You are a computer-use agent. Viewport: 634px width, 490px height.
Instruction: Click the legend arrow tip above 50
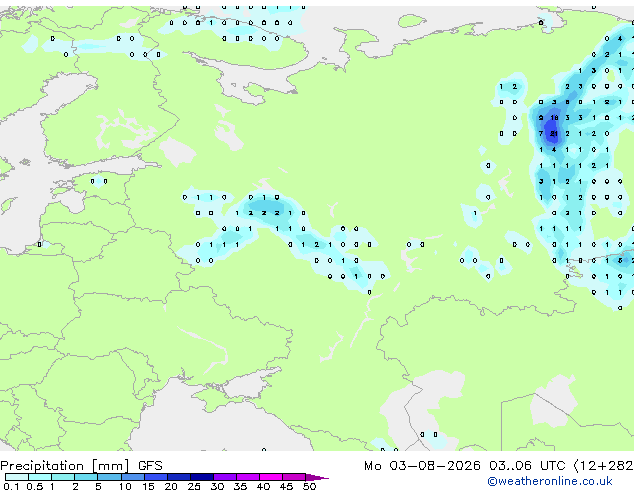coord(317,477)
